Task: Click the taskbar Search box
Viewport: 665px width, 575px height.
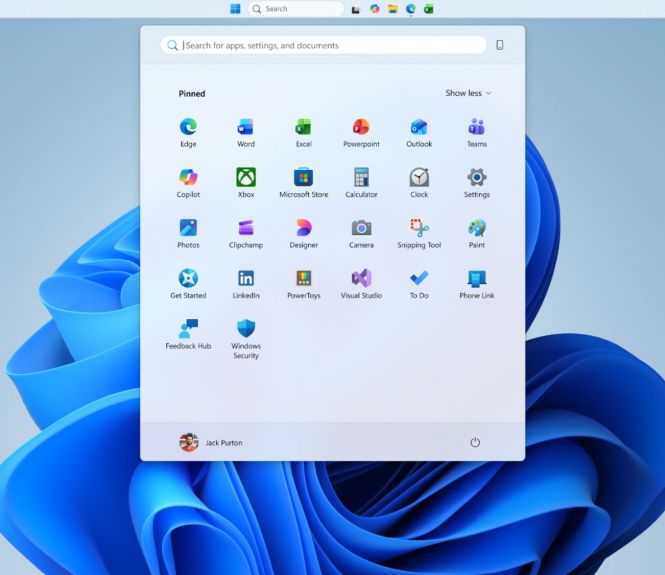Action: click(296, 8)
